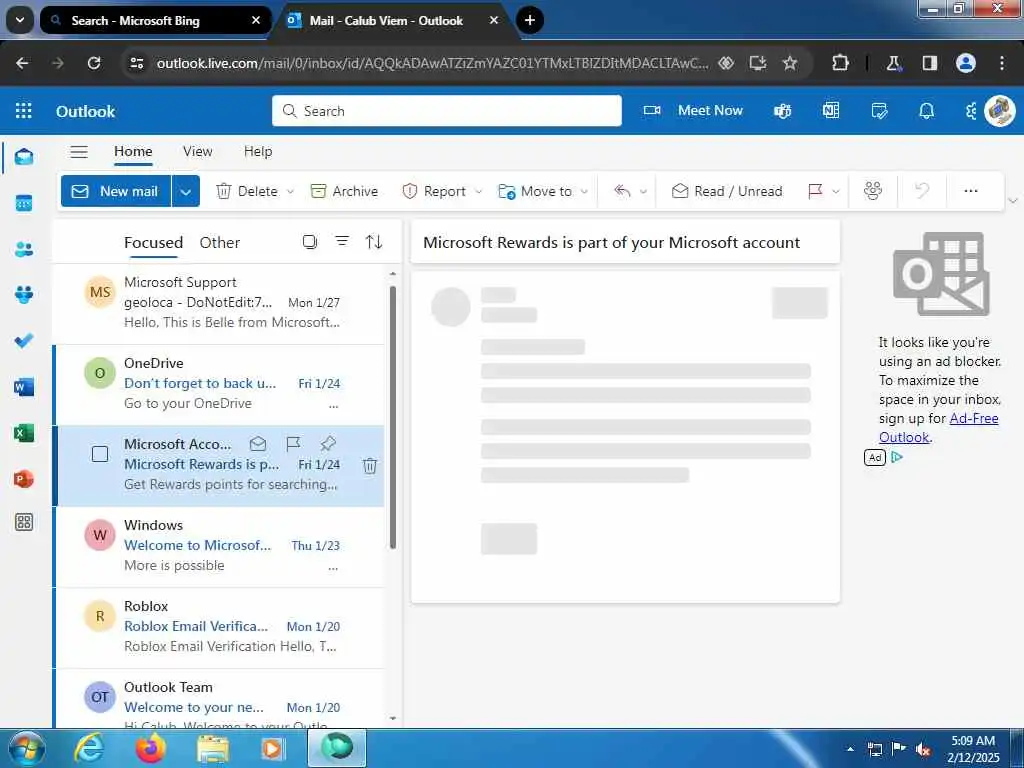Launch PowerPoint from the sidebar
This screenshot has height=768, width=1024.
click(24, 479)
